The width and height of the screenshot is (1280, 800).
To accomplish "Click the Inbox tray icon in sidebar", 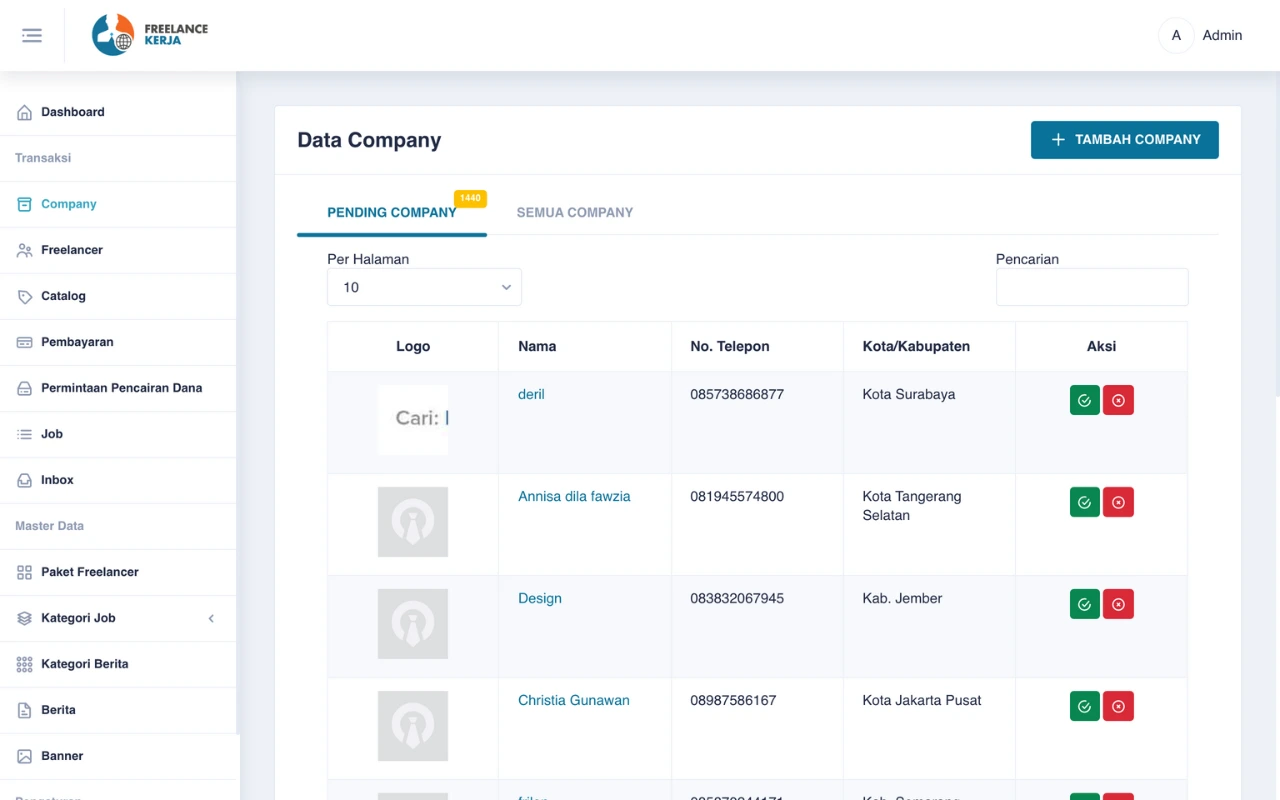I will tap(25, 481).
